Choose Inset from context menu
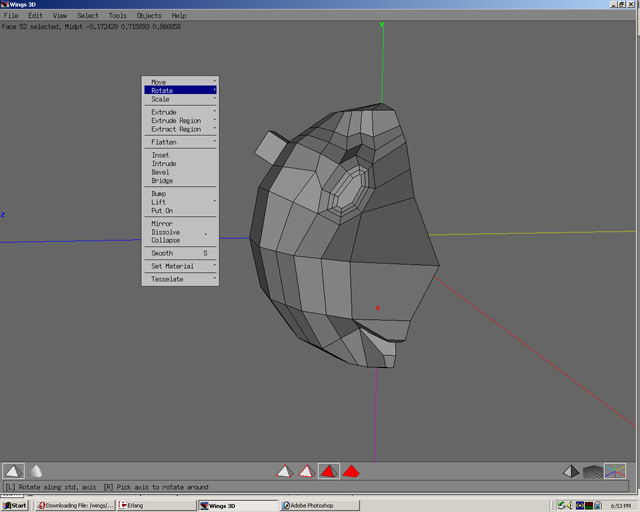The image size is (640, 512). pos(180,155)
